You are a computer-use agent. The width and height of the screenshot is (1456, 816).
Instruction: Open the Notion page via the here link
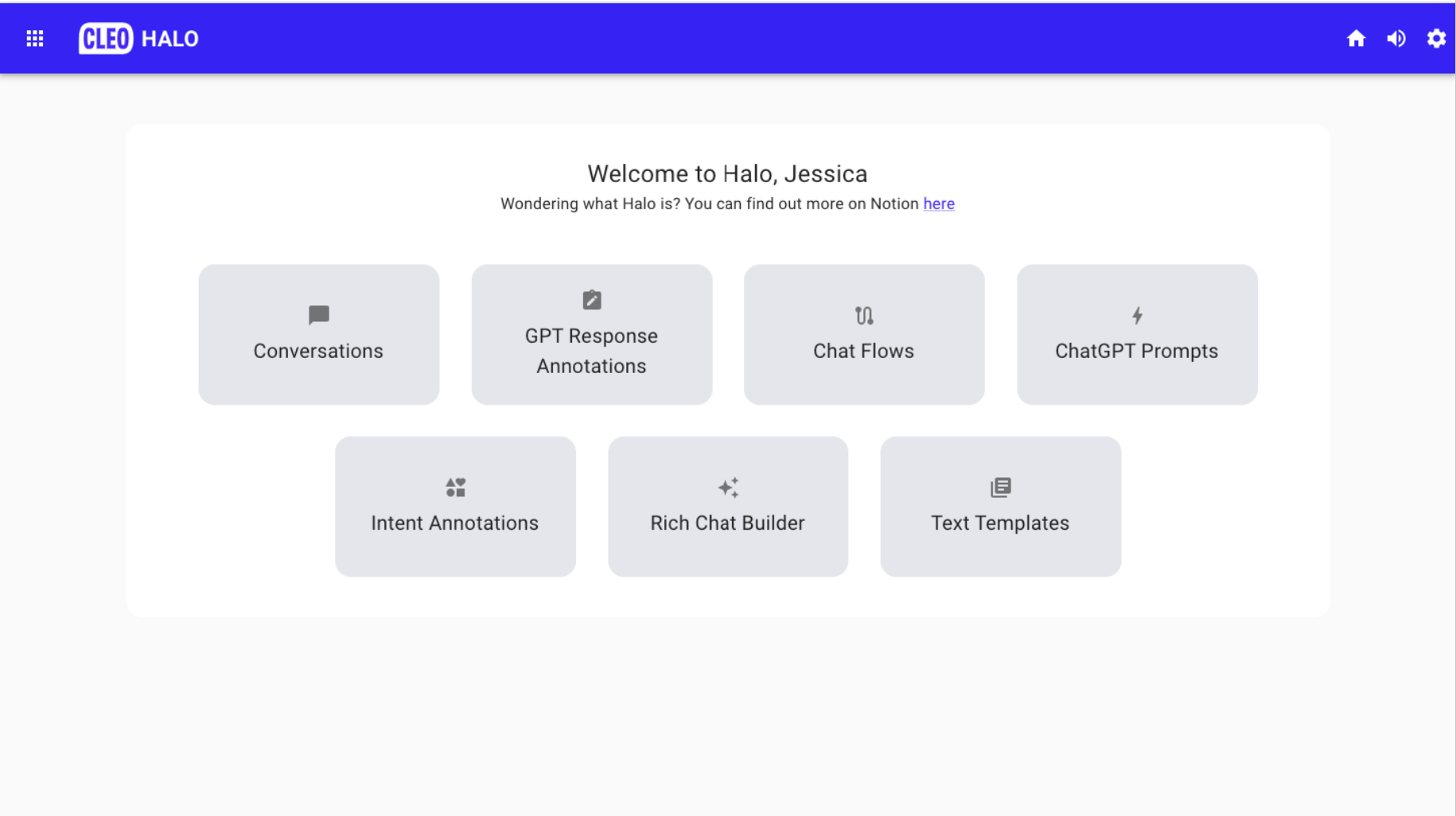click(x=938, y=204)
